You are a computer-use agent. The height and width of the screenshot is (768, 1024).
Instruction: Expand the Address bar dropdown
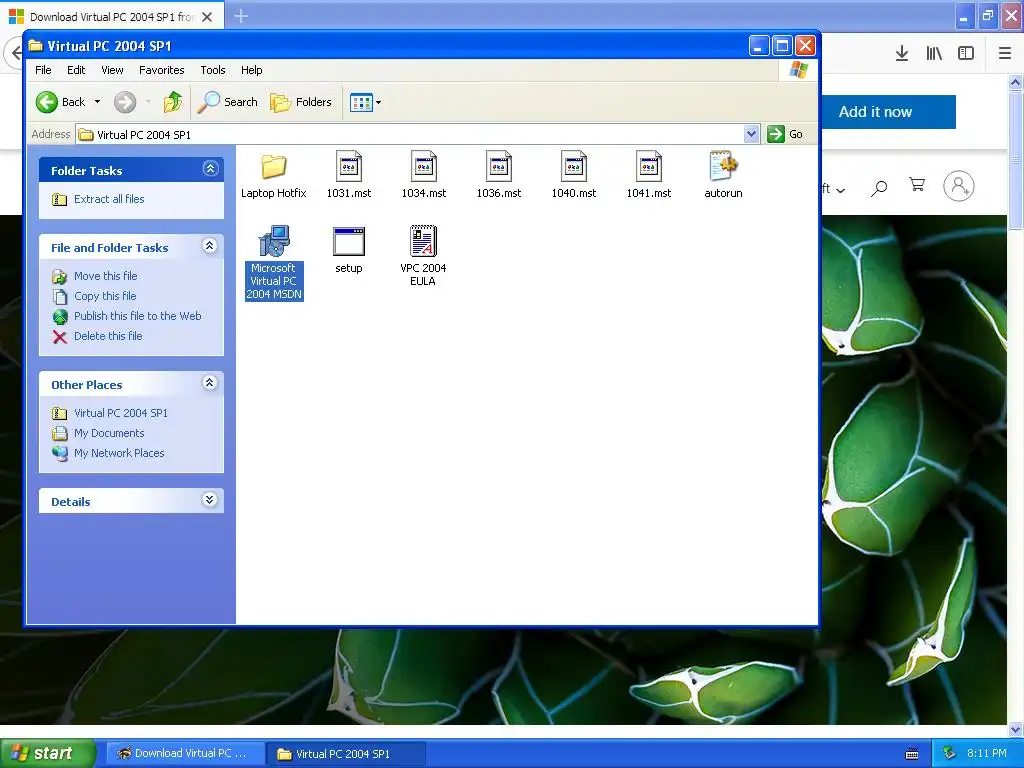point(752,134)
